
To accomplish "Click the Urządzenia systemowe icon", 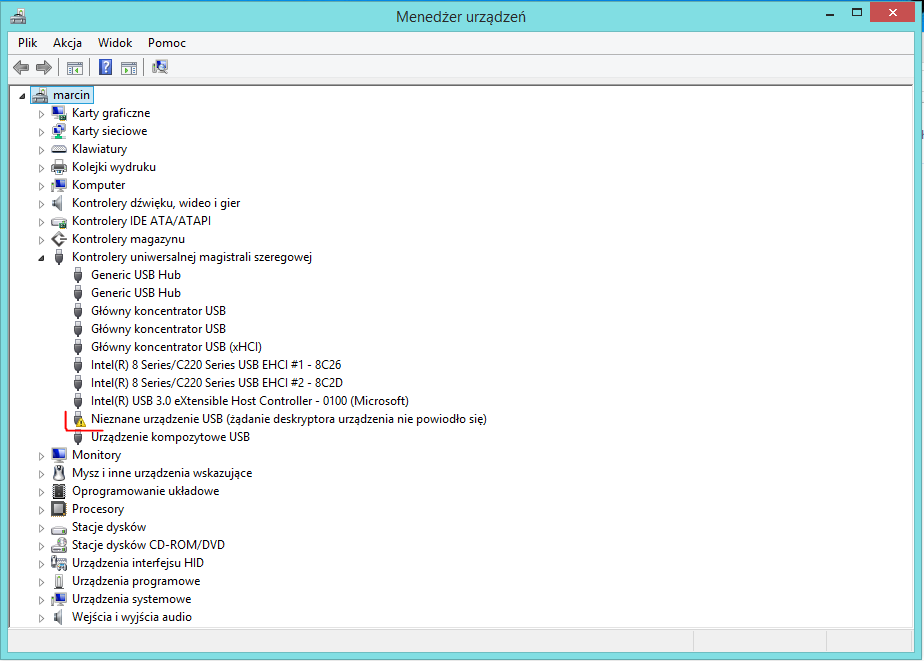I will 59,599.
